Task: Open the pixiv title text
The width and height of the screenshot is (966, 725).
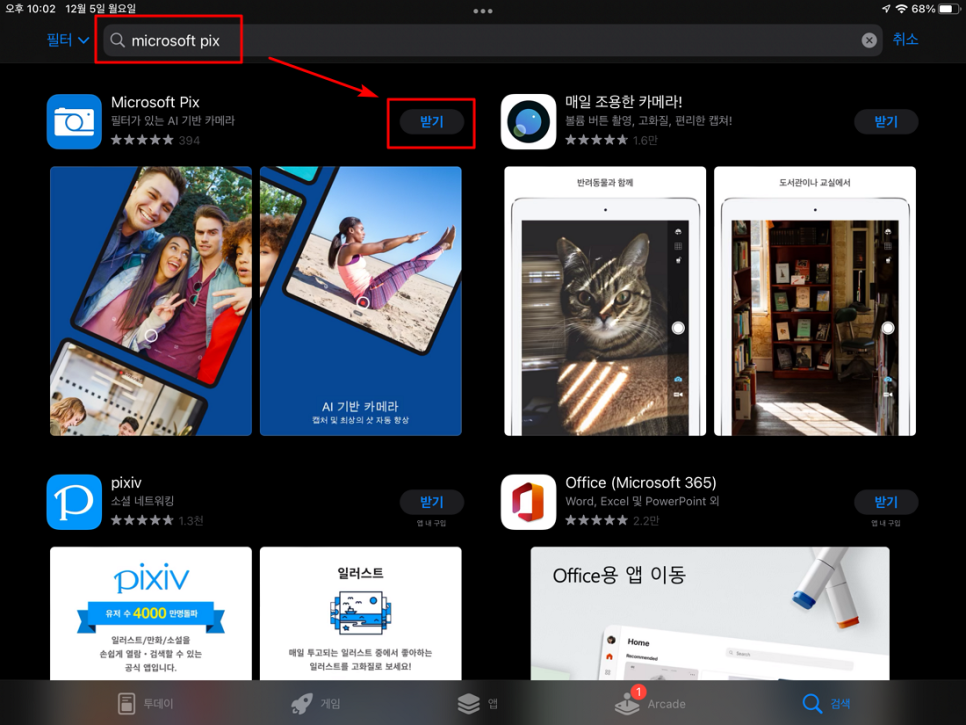Action: coord(126,482)
